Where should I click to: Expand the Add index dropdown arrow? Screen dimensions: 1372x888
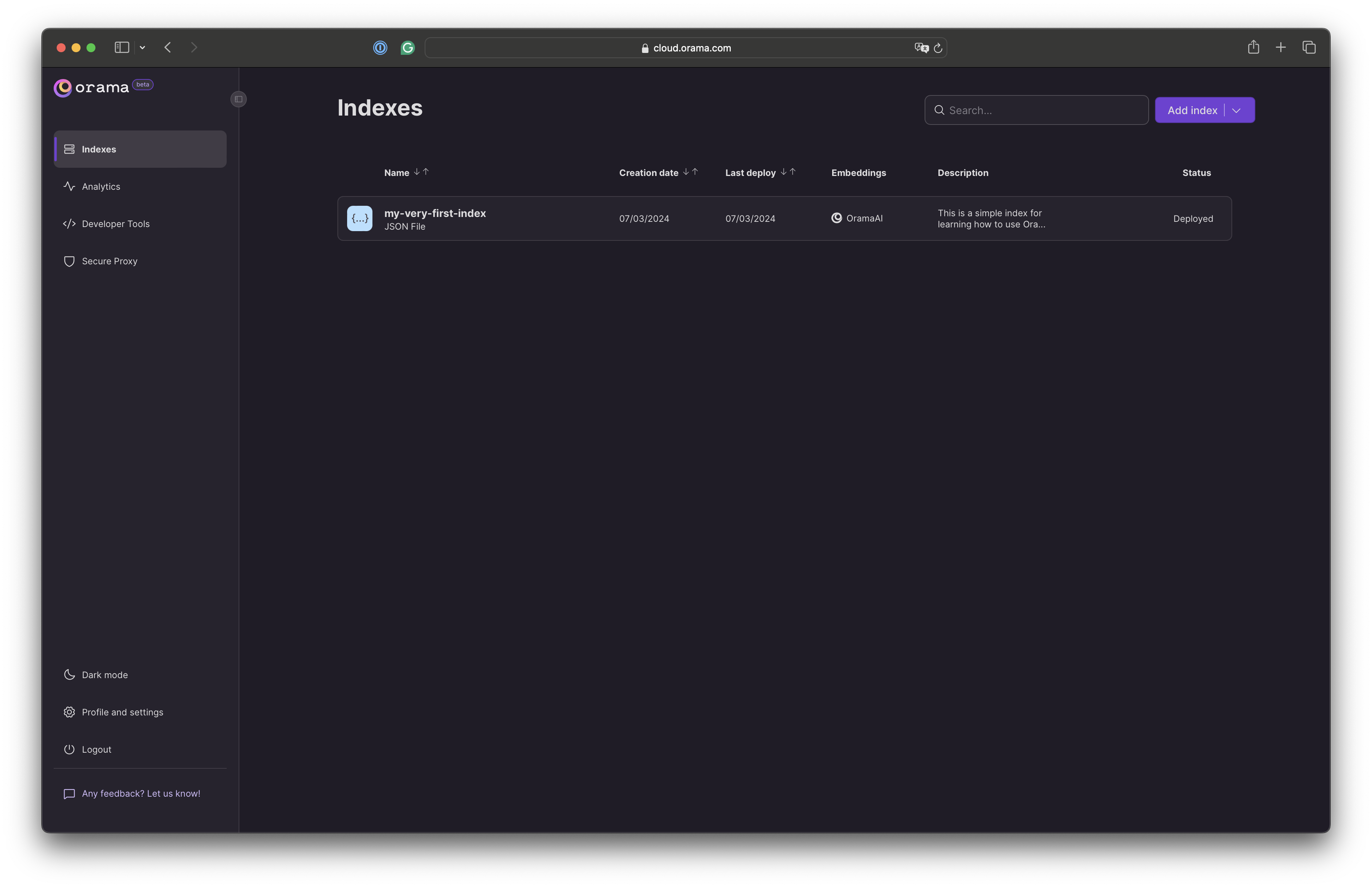[x=1237, y=111]
